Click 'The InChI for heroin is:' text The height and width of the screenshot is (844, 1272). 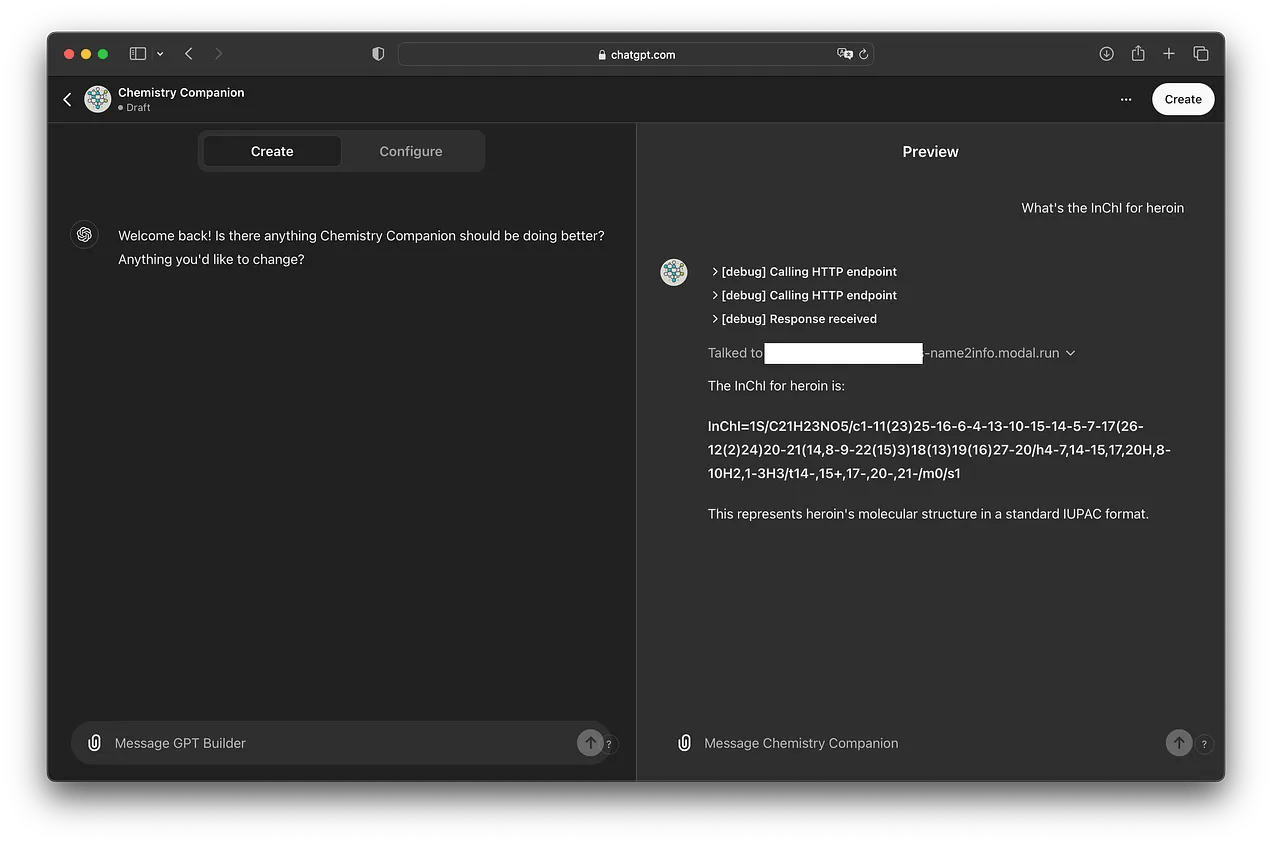click(x=776, y=386)
